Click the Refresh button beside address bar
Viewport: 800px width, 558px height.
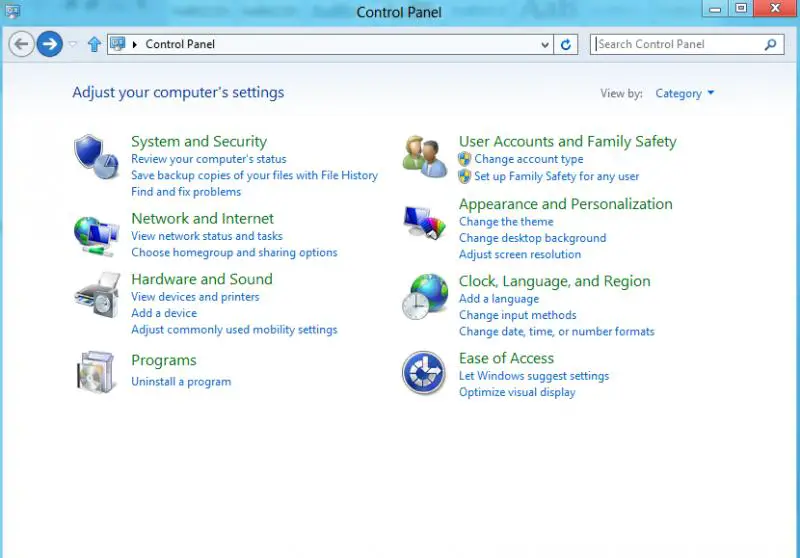(x=565, y=44)
